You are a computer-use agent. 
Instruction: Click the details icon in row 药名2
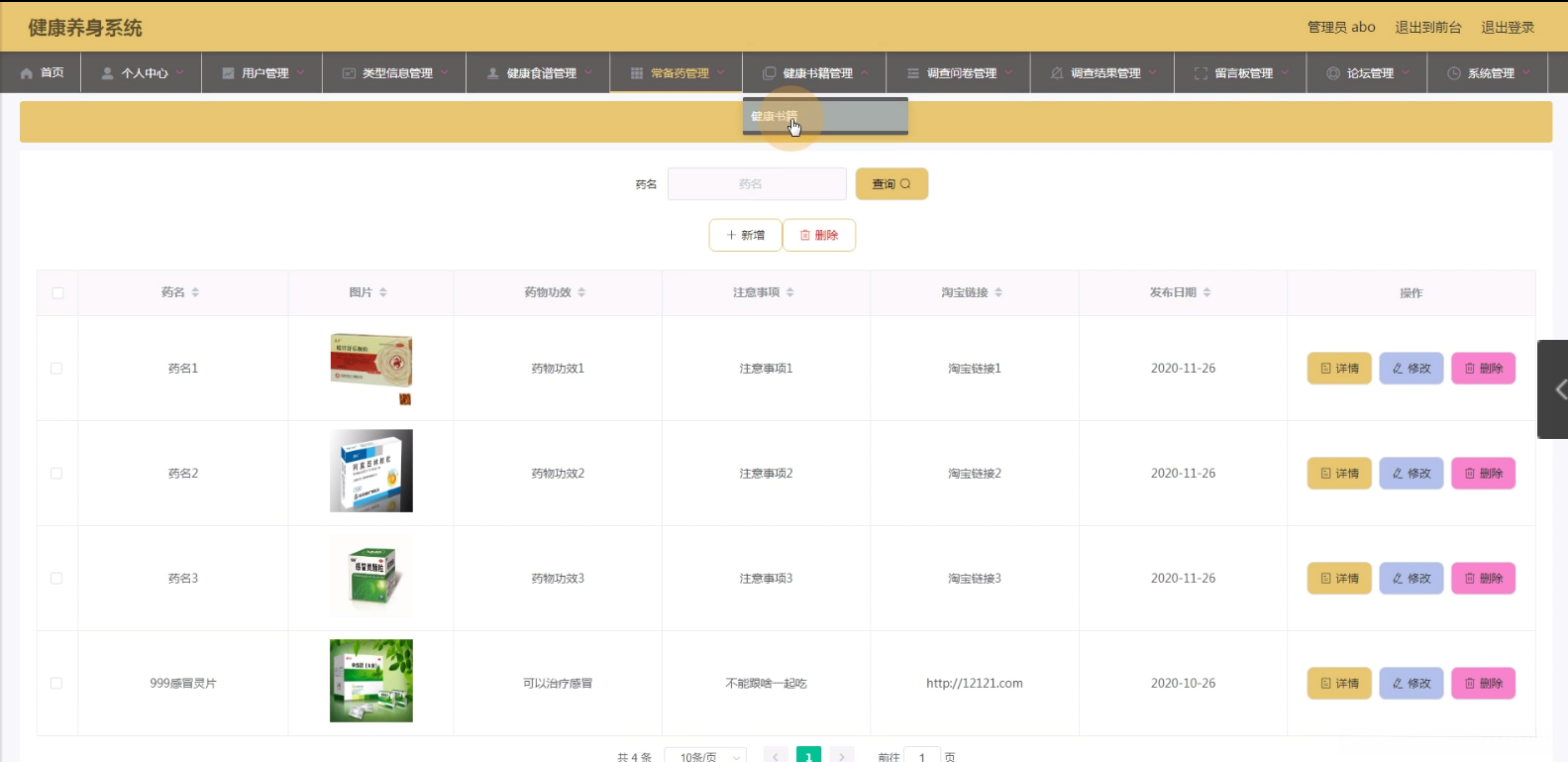point(1326,474)
